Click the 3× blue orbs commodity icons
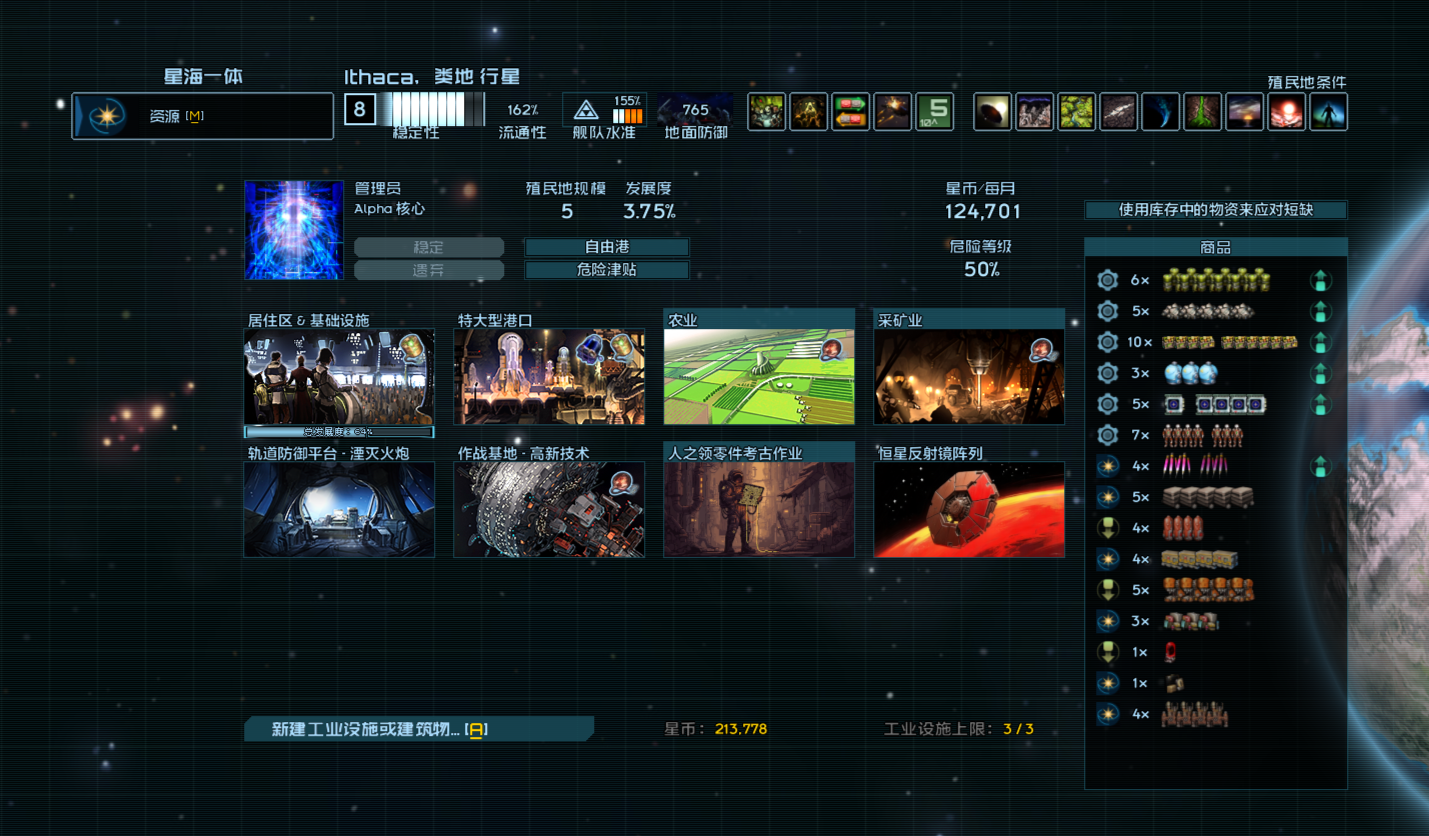The image size is (1429, 836). (x=1189, y=373)
